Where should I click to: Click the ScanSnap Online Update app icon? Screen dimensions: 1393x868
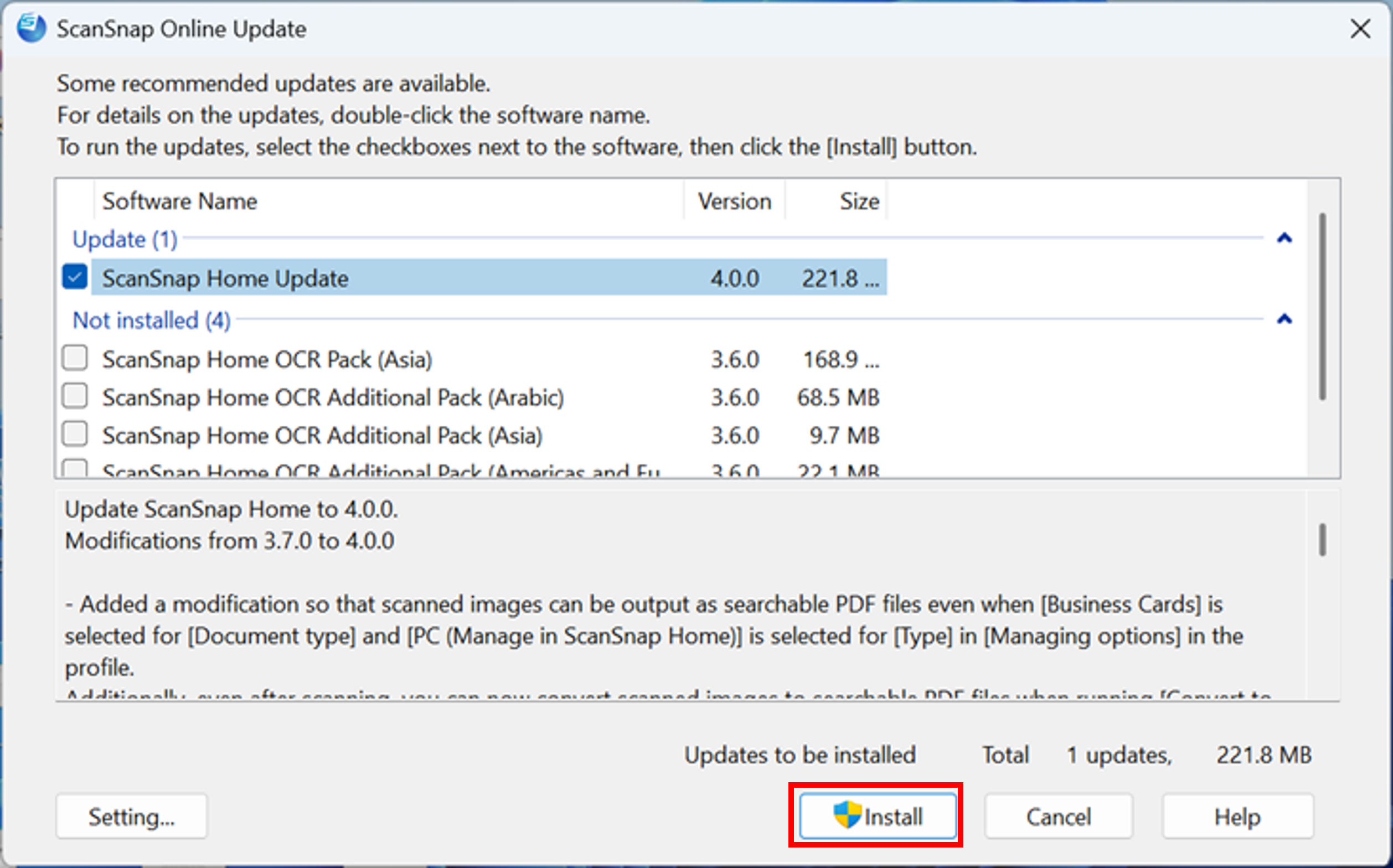coord(31,28)
